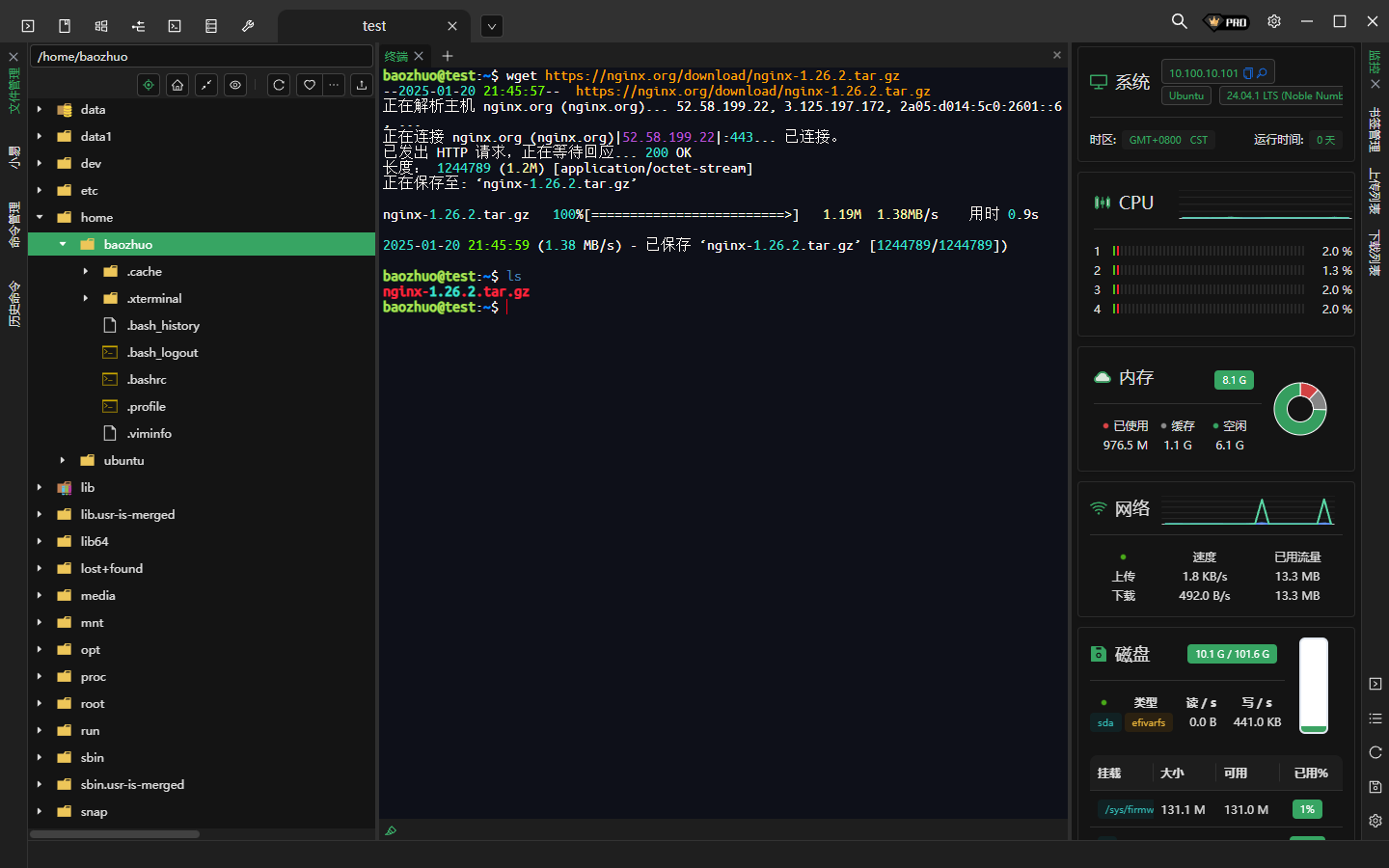Image resolution: width=1389 pixels, height=868 pixels.
Task: Click the upload icon in the file toolbar
Action: pyautogui.click(x=362, y=85)
